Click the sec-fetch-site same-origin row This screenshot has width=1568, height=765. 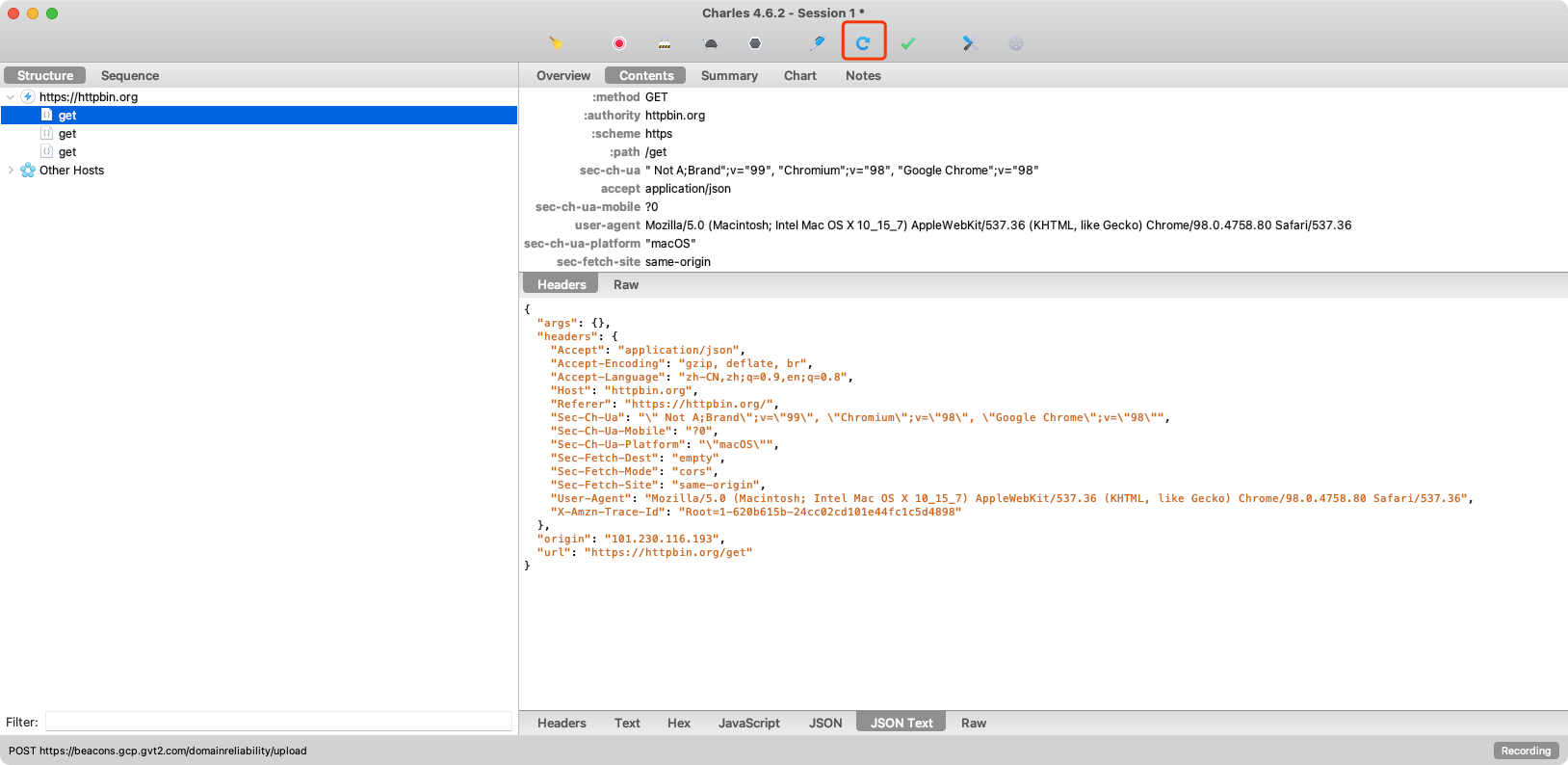pyautogui.click(x=1043, y=261)
